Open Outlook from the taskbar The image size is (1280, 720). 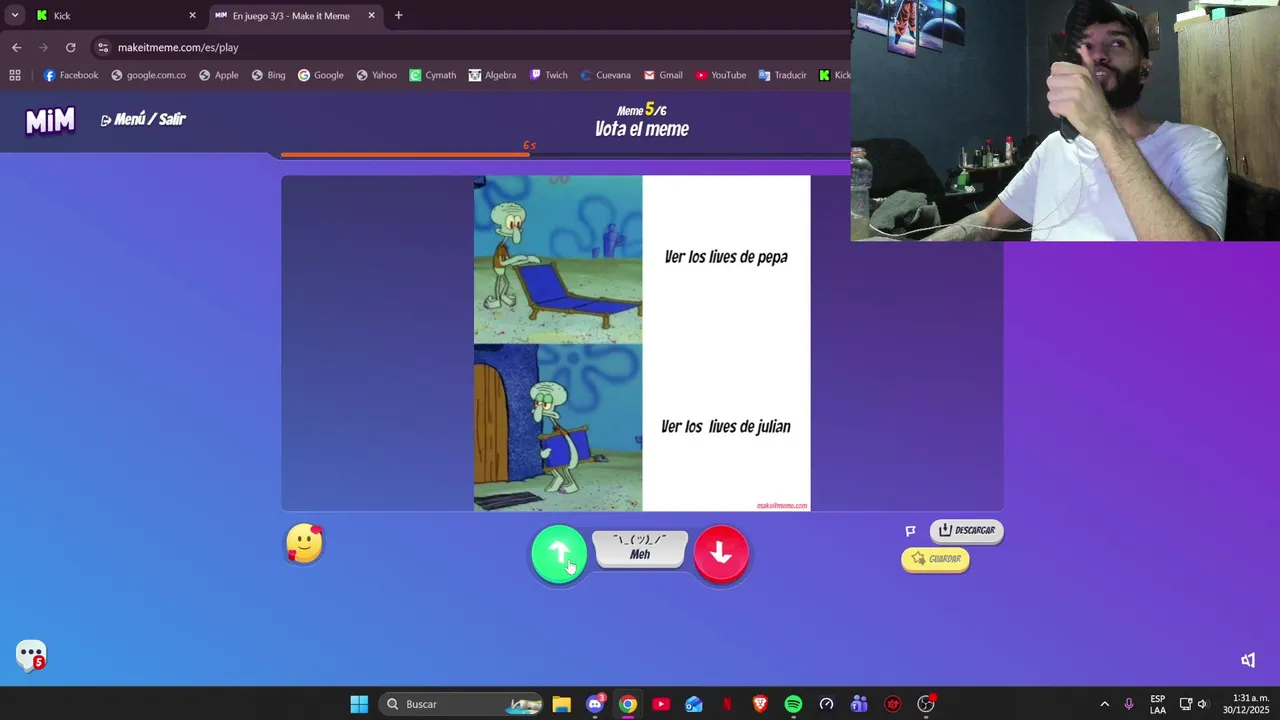pos(694,704)
